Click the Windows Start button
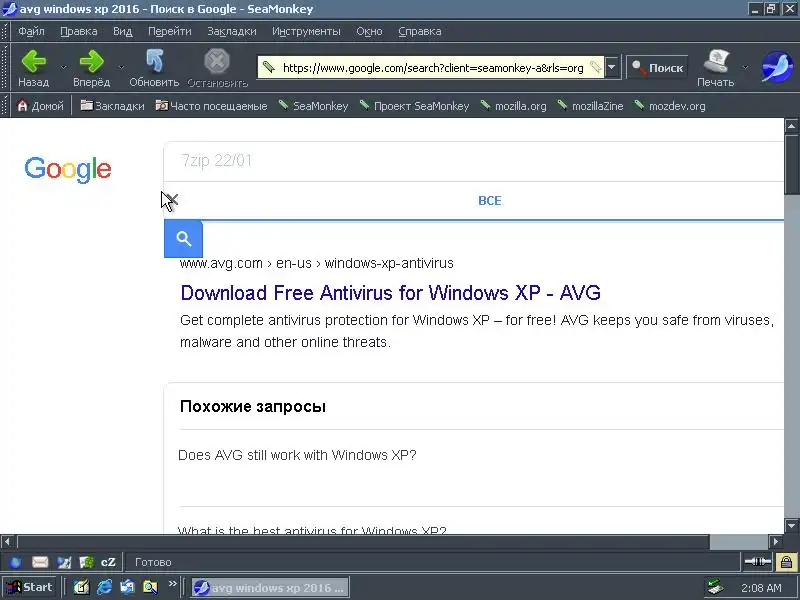This screenshot has width=800, height=600. pyautogui.click(x=29, y=587)
